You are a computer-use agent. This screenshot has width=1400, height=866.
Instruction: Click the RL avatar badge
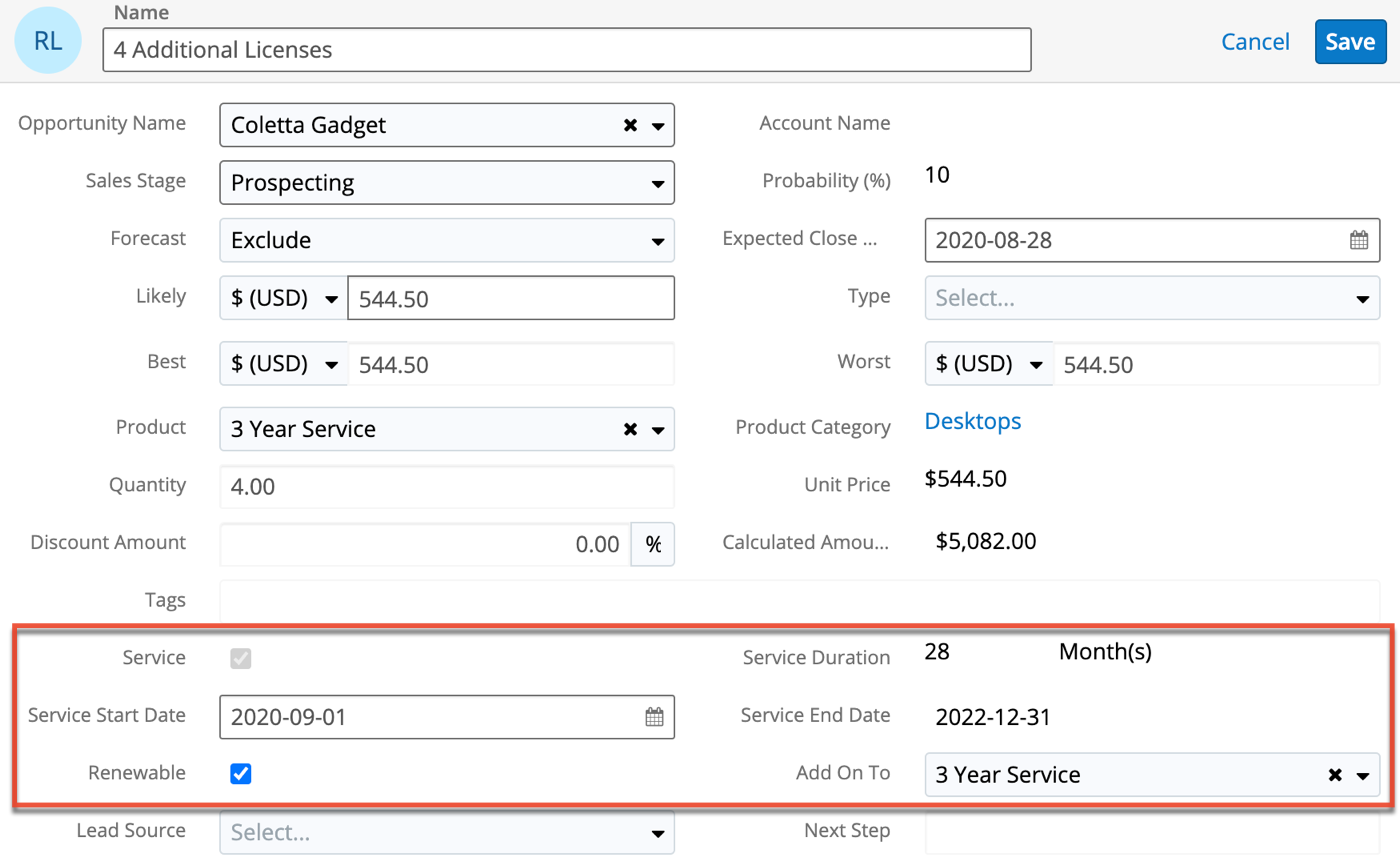click(47, 41)
